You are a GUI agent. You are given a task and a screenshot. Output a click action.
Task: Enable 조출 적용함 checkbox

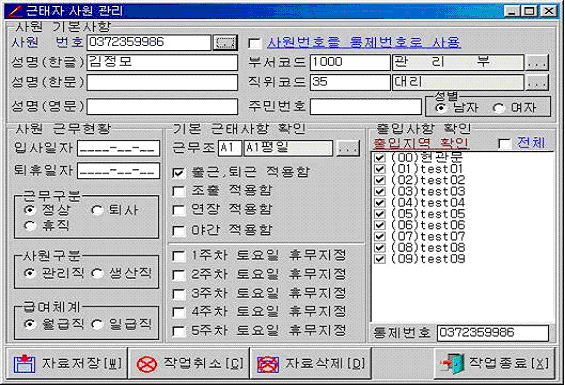[x=179, y=191]
